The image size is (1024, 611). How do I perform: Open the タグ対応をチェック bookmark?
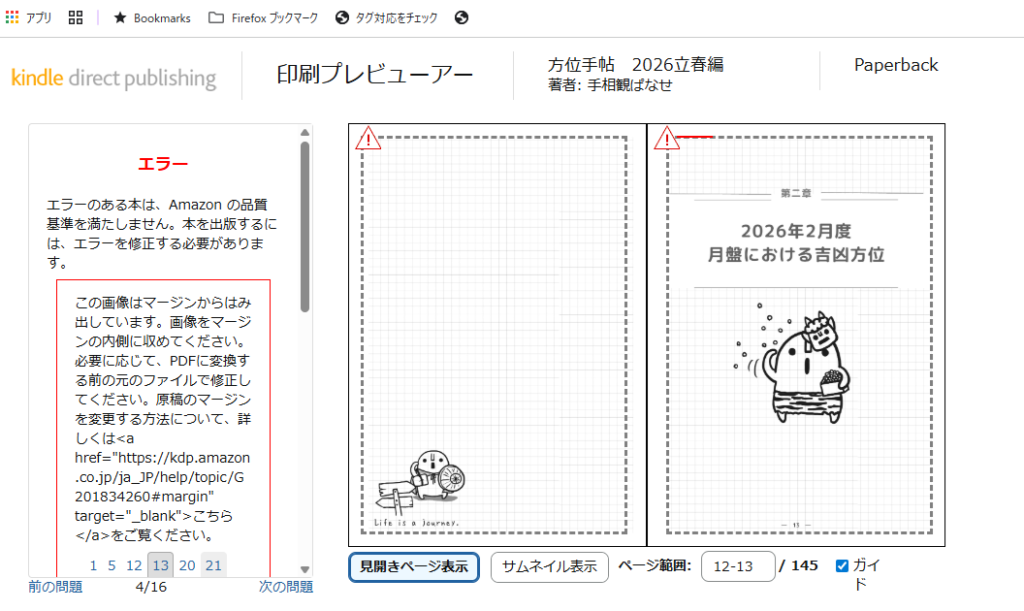tap(387, 18)
